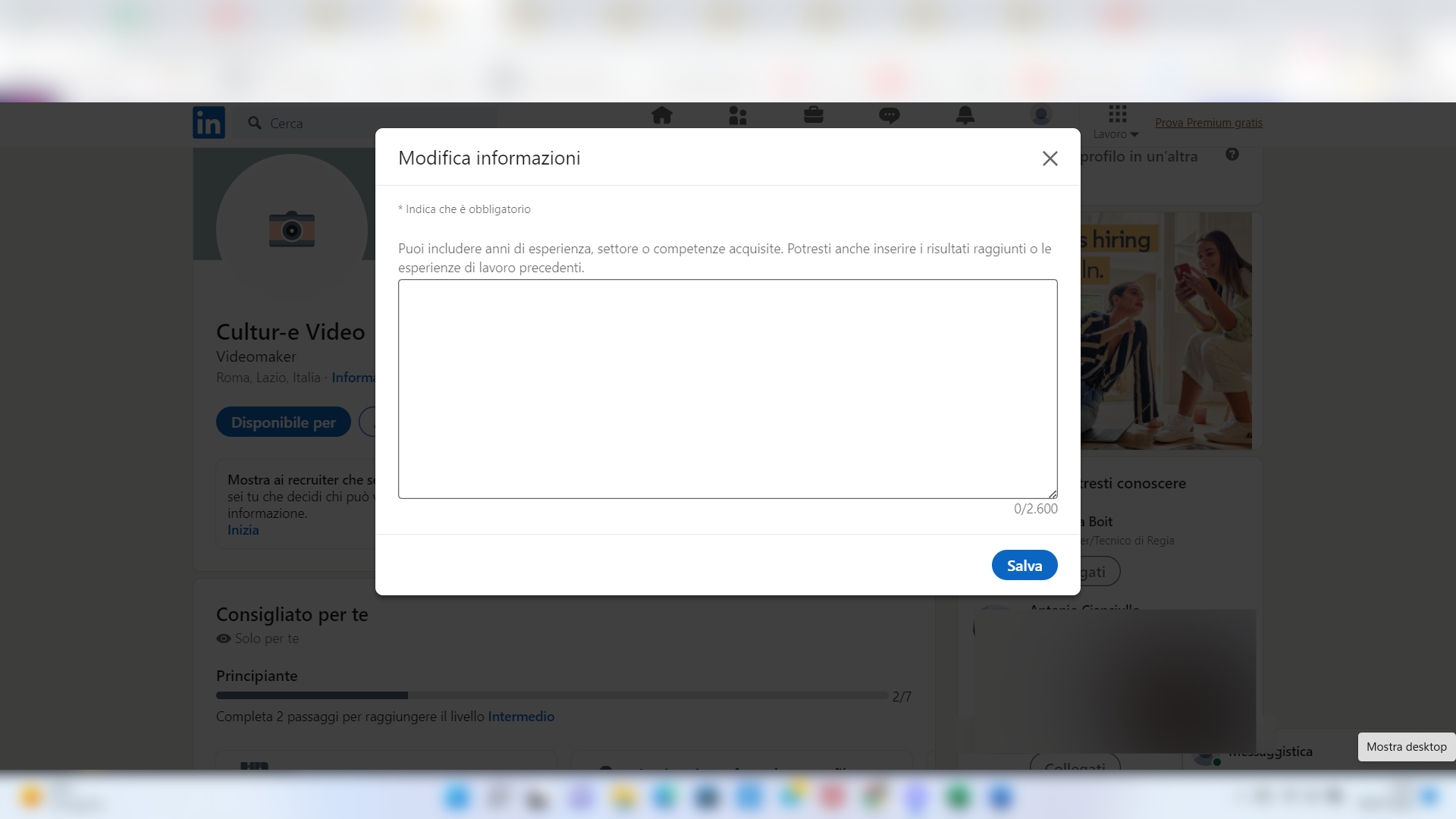Screen dimensions: 1456x819
Task: Open Prova Premium gratis link
Action: click(x=1208, y=122)
